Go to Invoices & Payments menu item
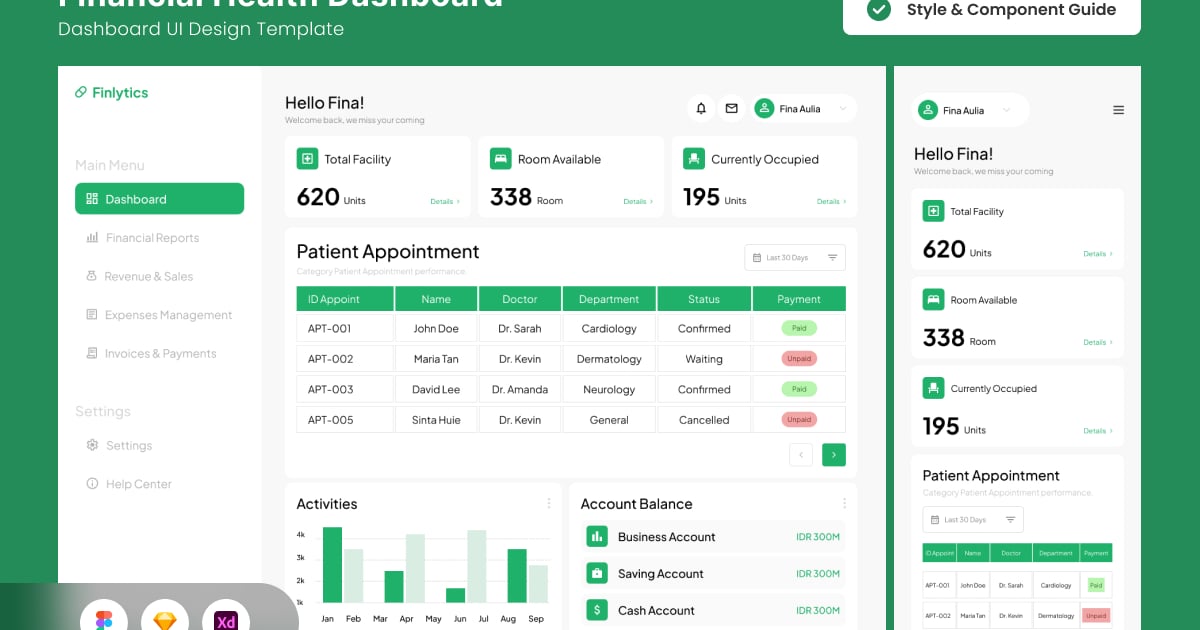This screenshot has width=1200, height=630. click(x=160, y=354)
